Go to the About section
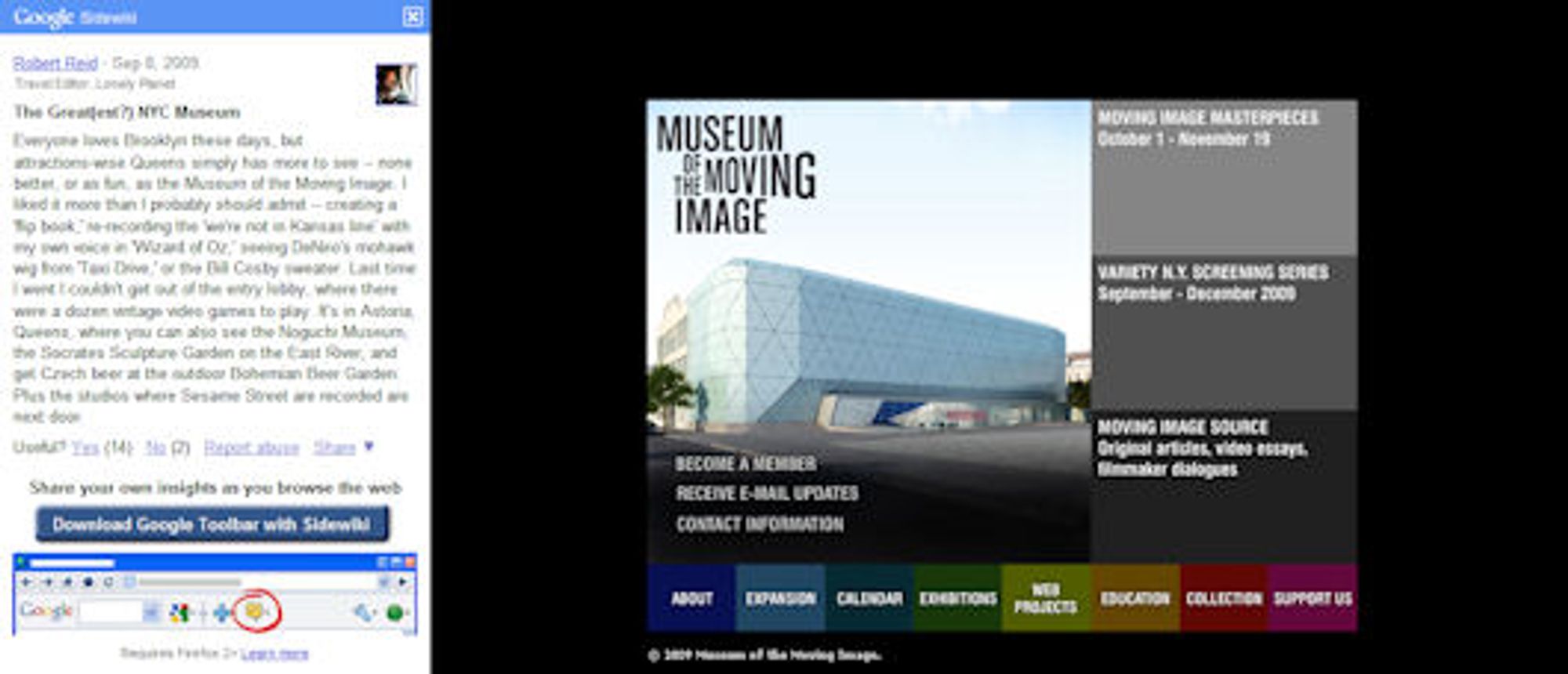This screenshot has width=1568, height=674. click(691, 598)
